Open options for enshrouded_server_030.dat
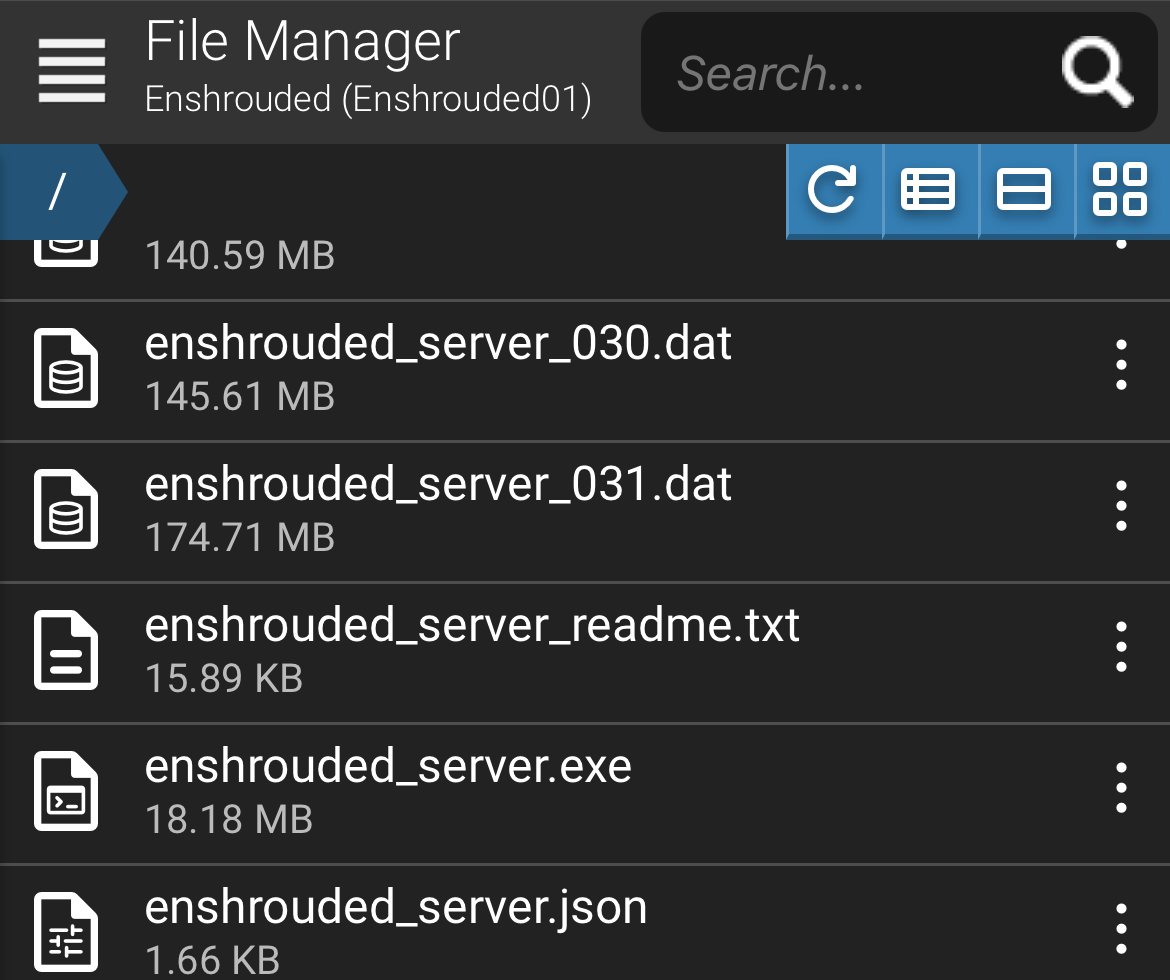Viewport: 1170px width, 980px height. [1121, 365]
